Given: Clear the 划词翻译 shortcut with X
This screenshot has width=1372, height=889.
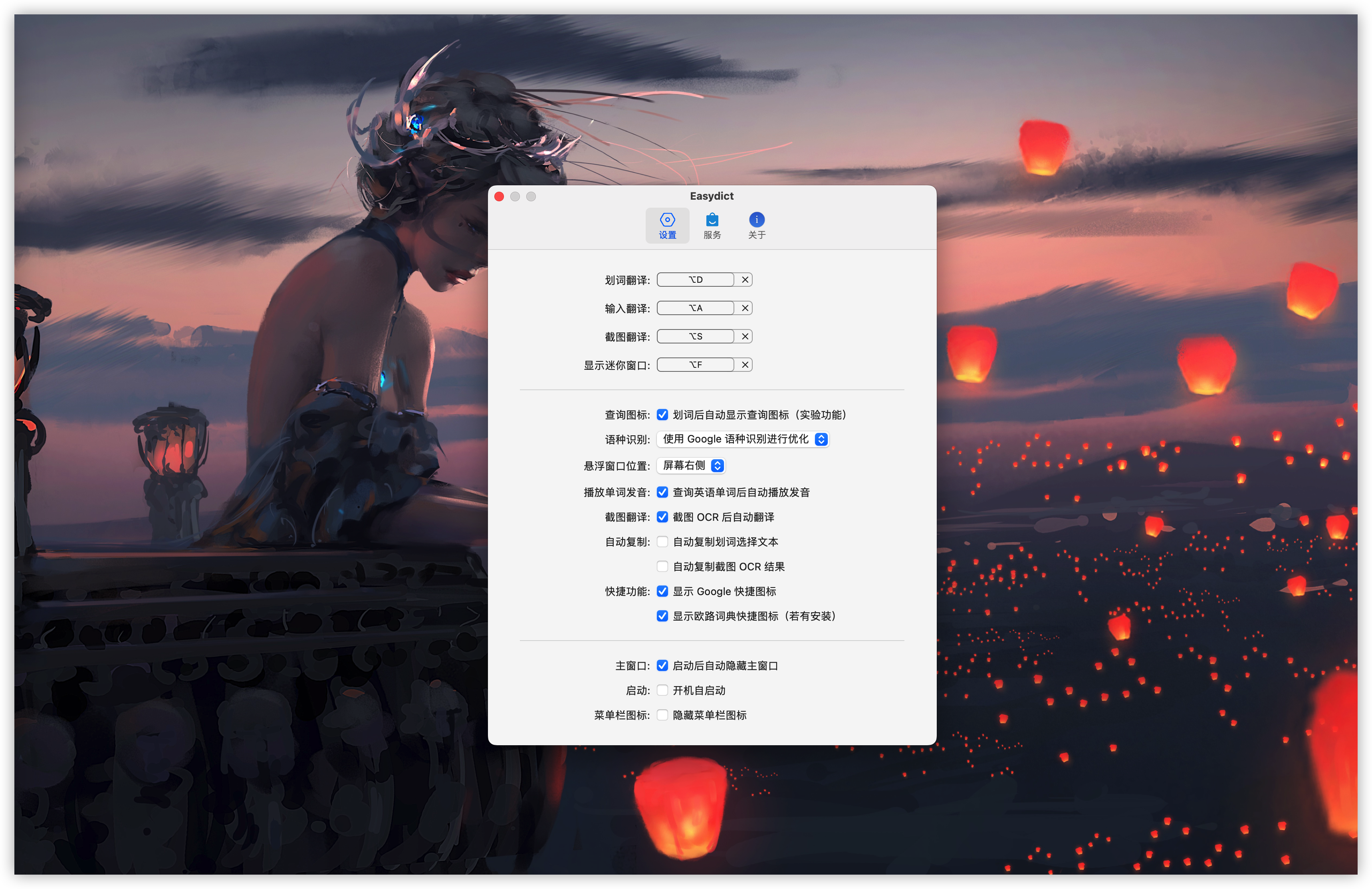Looking at the screenshot, I should (745, 280).
